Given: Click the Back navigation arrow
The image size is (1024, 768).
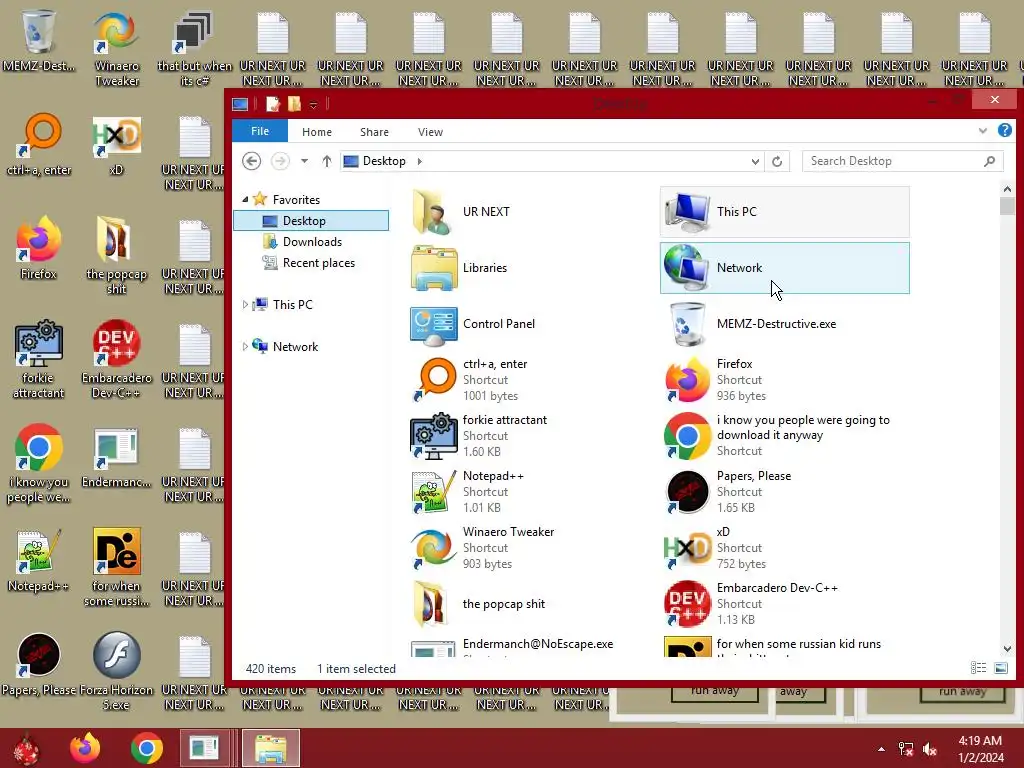Looking at the screenshot, I should pyautogui.click(x=251, y=161).
